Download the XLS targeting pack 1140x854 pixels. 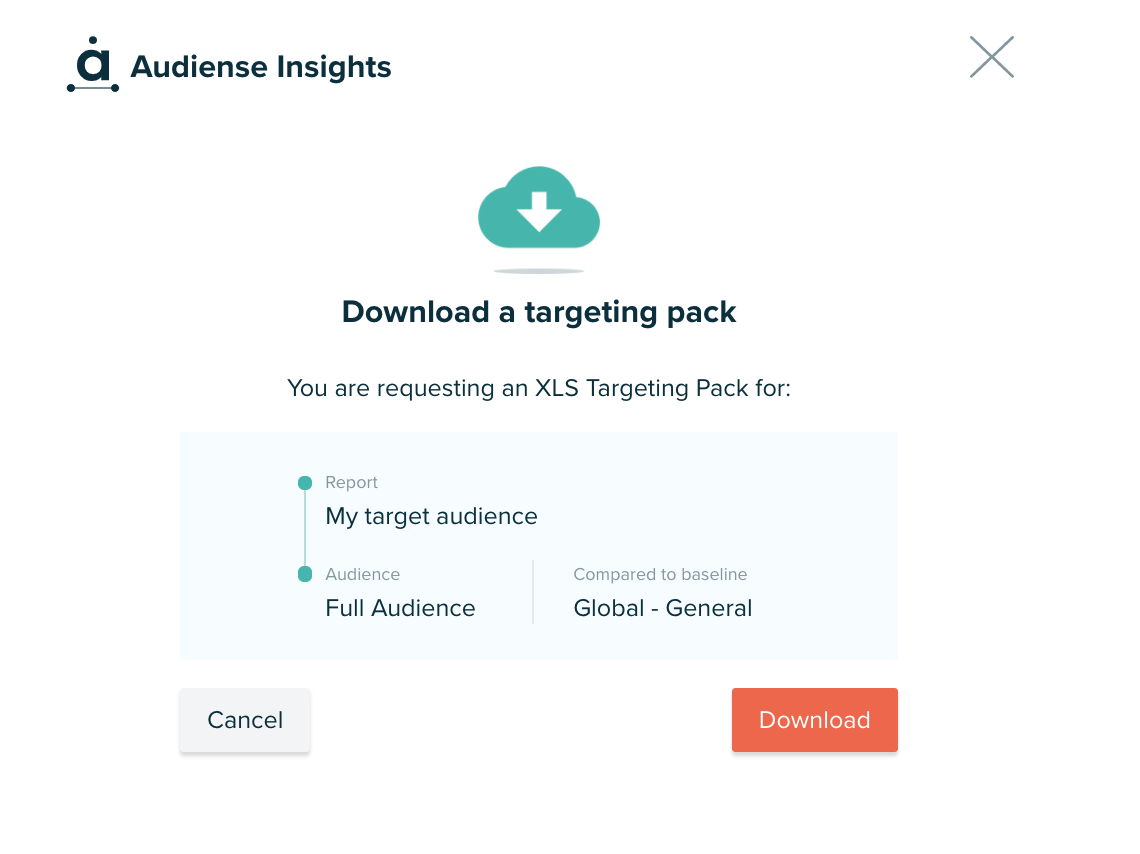click(x=814, y=720)
